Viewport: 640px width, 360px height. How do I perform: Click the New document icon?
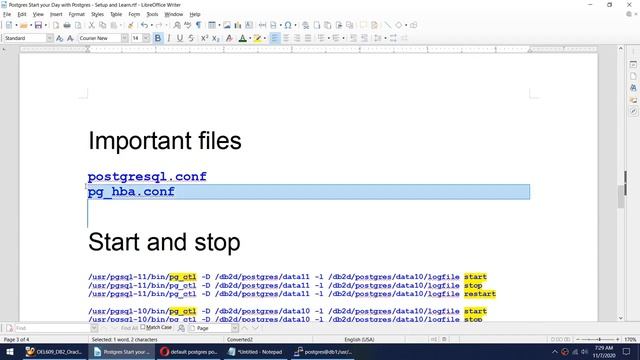[x=9, y=25]
